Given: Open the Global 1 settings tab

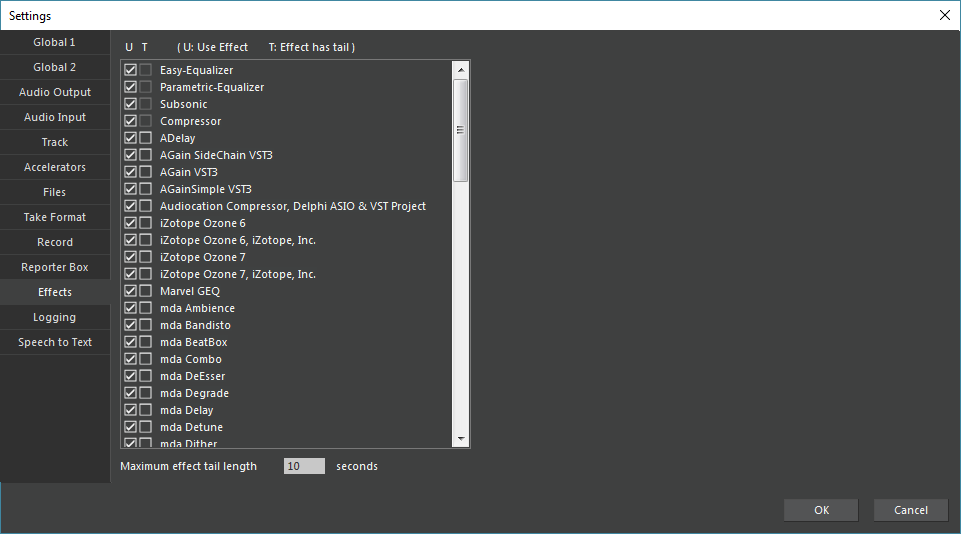Looking at the screenshot, I should point(55,42).
